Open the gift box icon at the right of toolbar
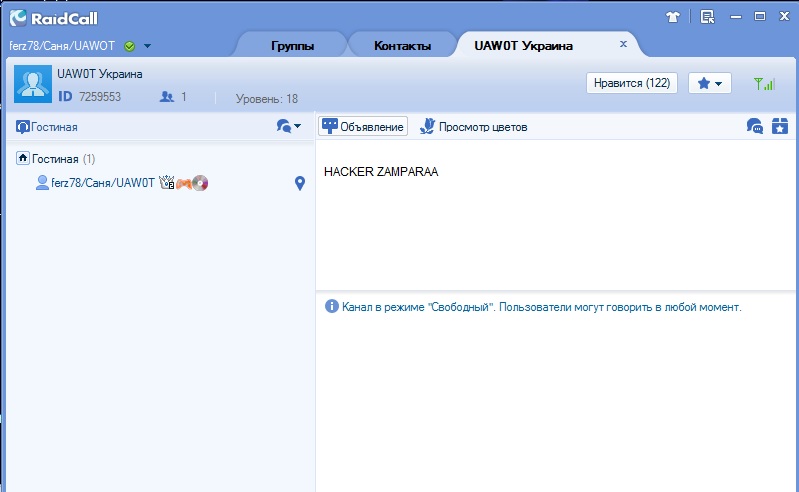The image size is (799, 492). 780,126
